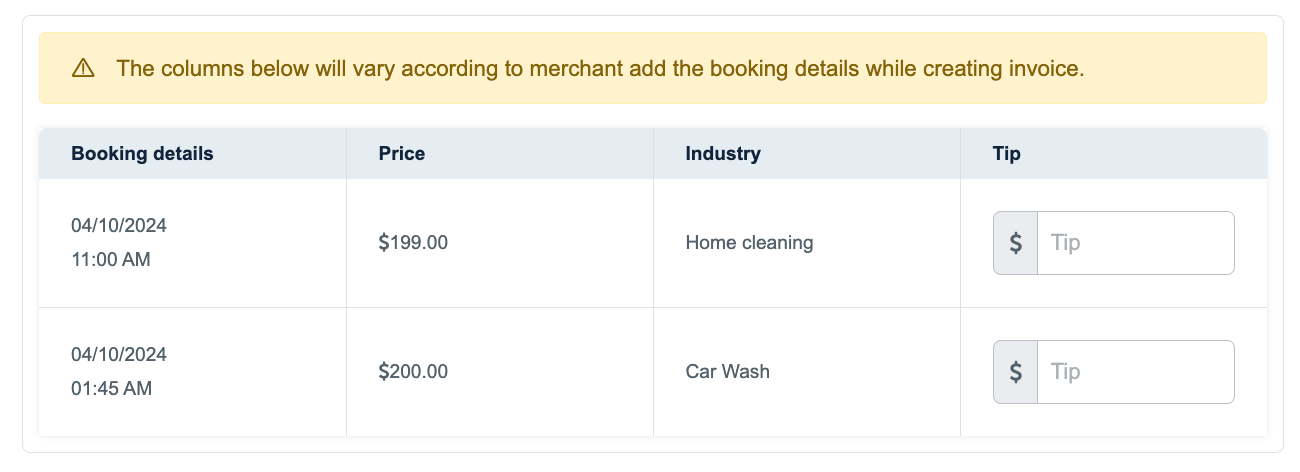Click the 01:45 AM booking time

pyautogui.click(x=111, y=389)
